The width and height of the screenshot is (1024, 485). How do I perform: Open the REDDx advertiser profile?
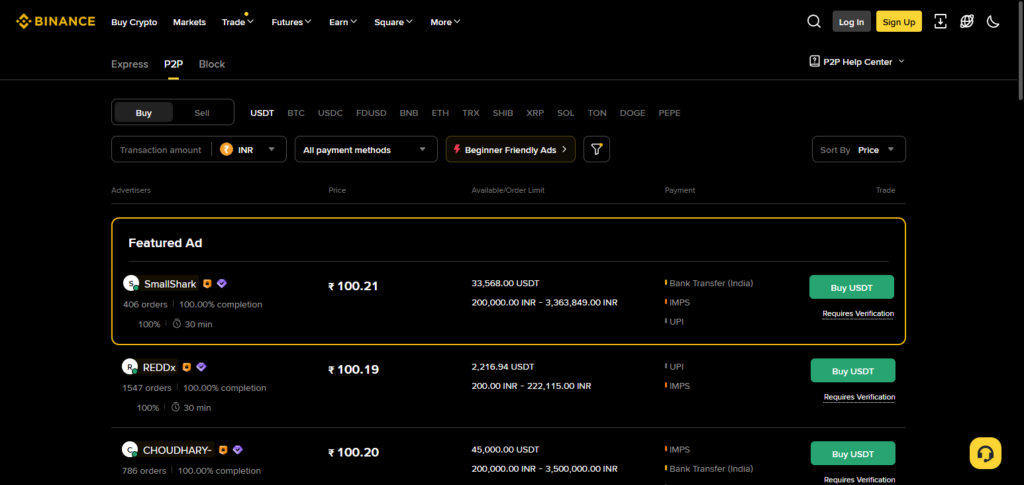point(159,368)
